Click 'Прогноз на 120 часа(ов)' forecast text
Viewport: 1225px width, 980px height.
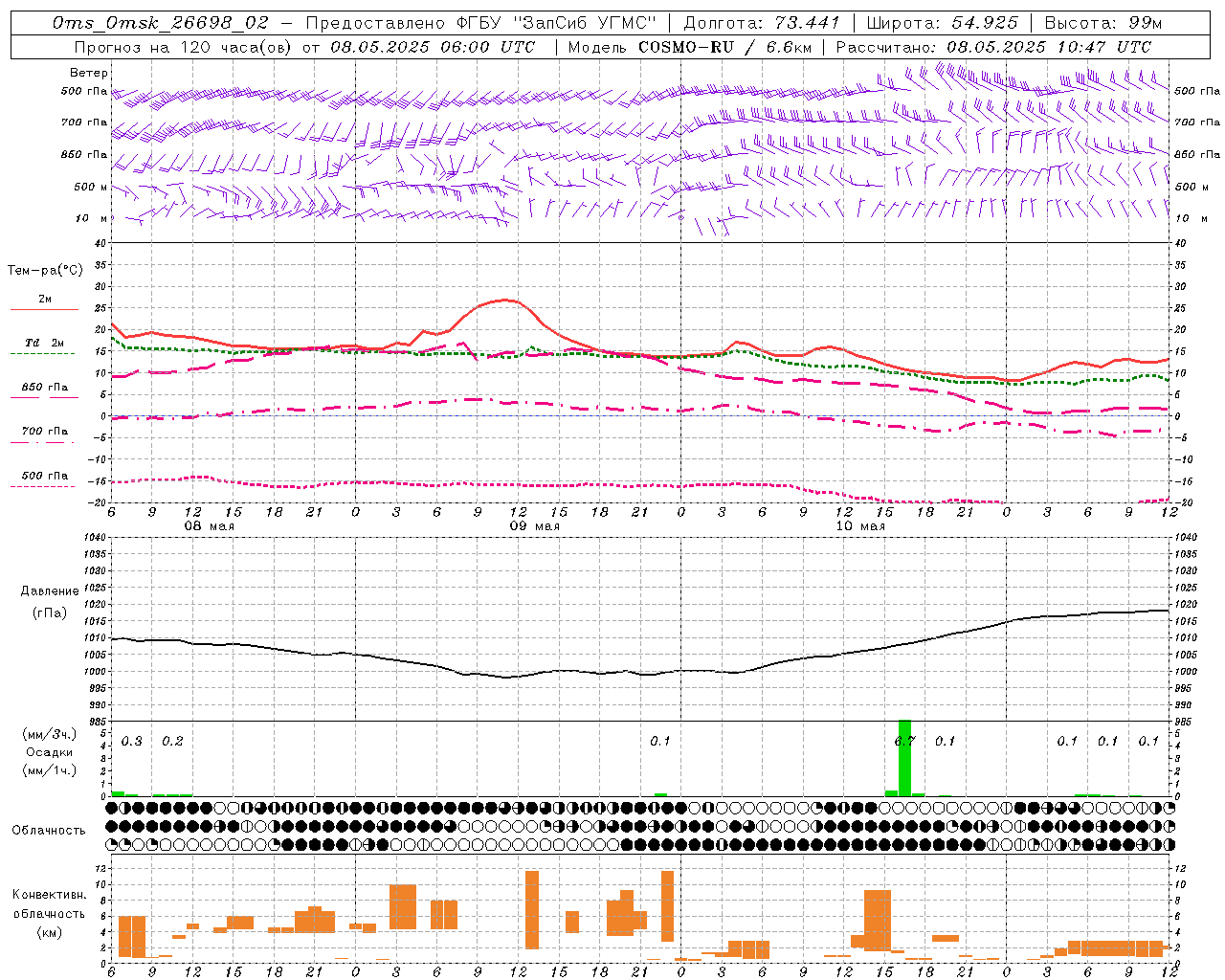[x=183, y=47]
